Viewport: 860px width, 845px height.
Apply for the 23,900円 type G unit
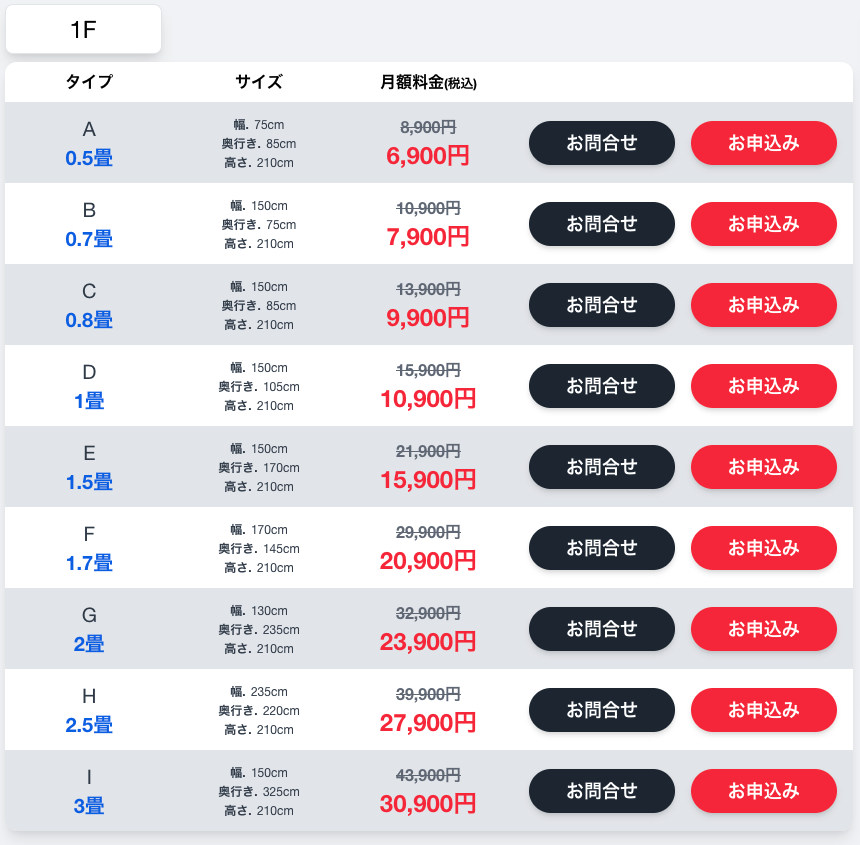click(x=763, y=628)
